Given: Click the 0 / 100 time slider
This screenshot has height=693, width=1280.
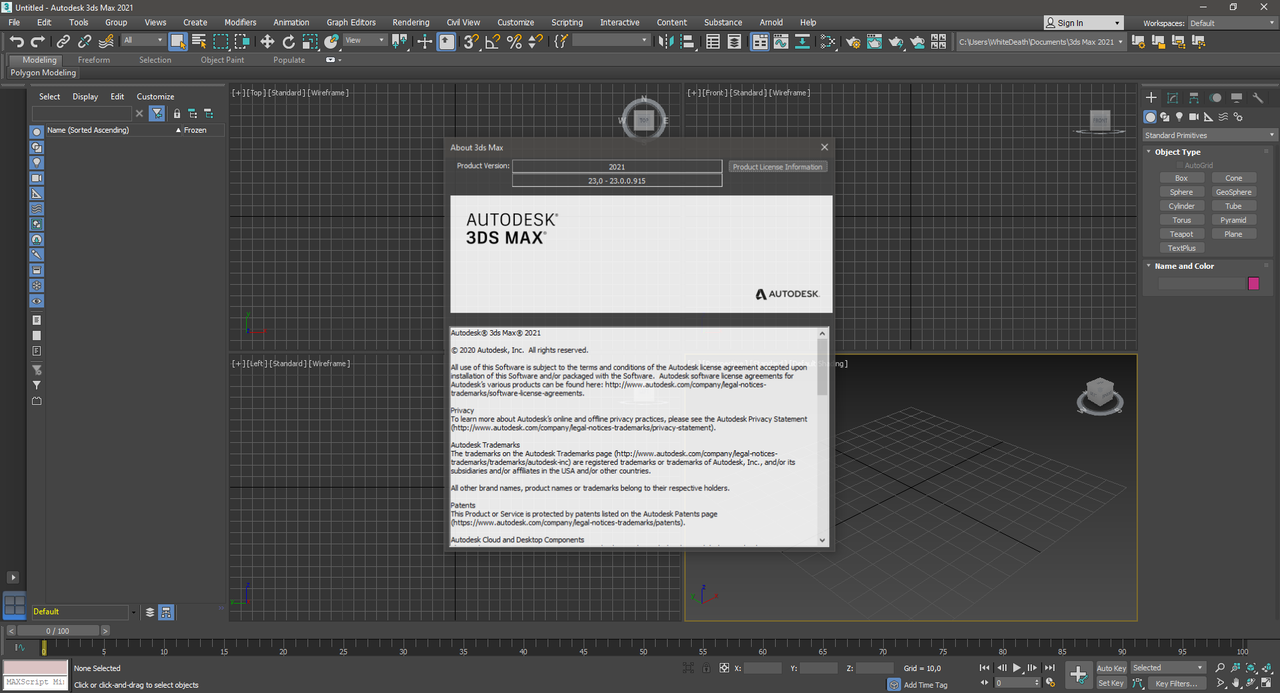Looking at the screenshot, I should pyautogui.click(x=57, y=631).
